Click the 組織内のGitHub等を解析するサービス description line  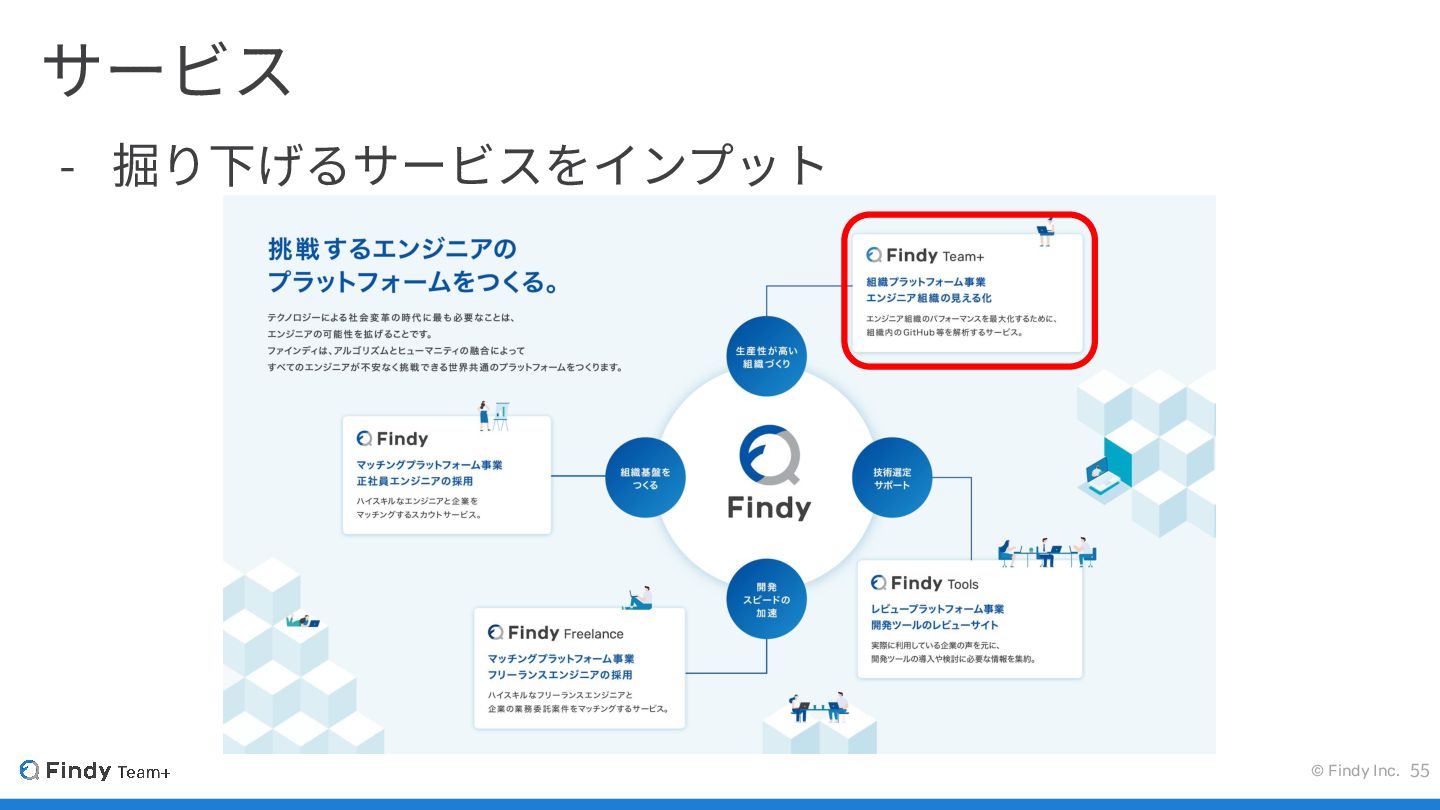[945, 332]
